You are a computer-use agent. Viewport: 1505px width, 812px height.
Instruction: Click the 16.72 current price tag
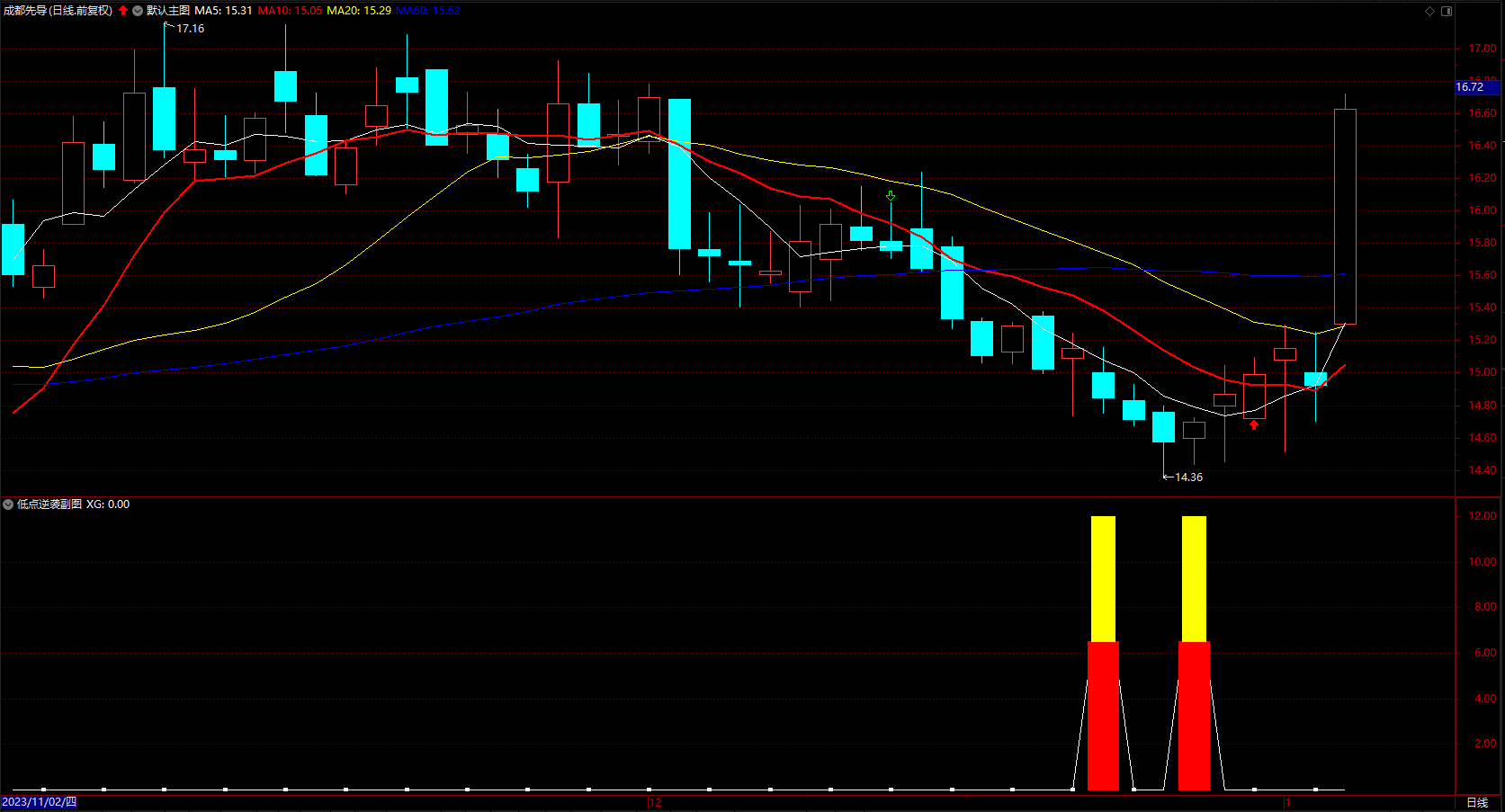click(x=1477, y=87)
